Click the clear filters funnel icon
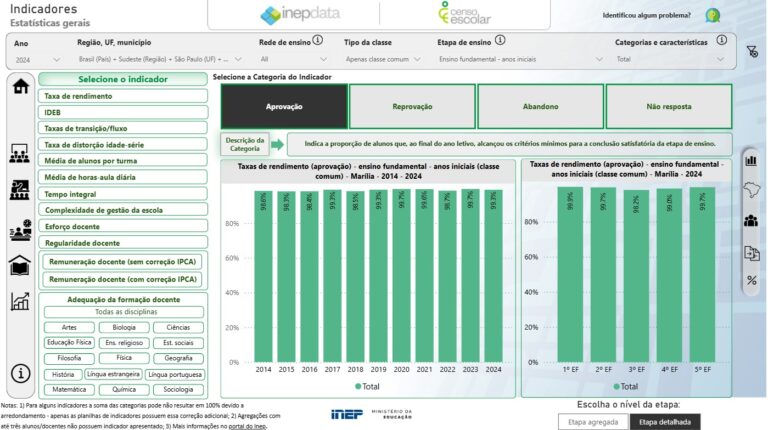Screen dimensions: 768x430 [x=752, y=51]
